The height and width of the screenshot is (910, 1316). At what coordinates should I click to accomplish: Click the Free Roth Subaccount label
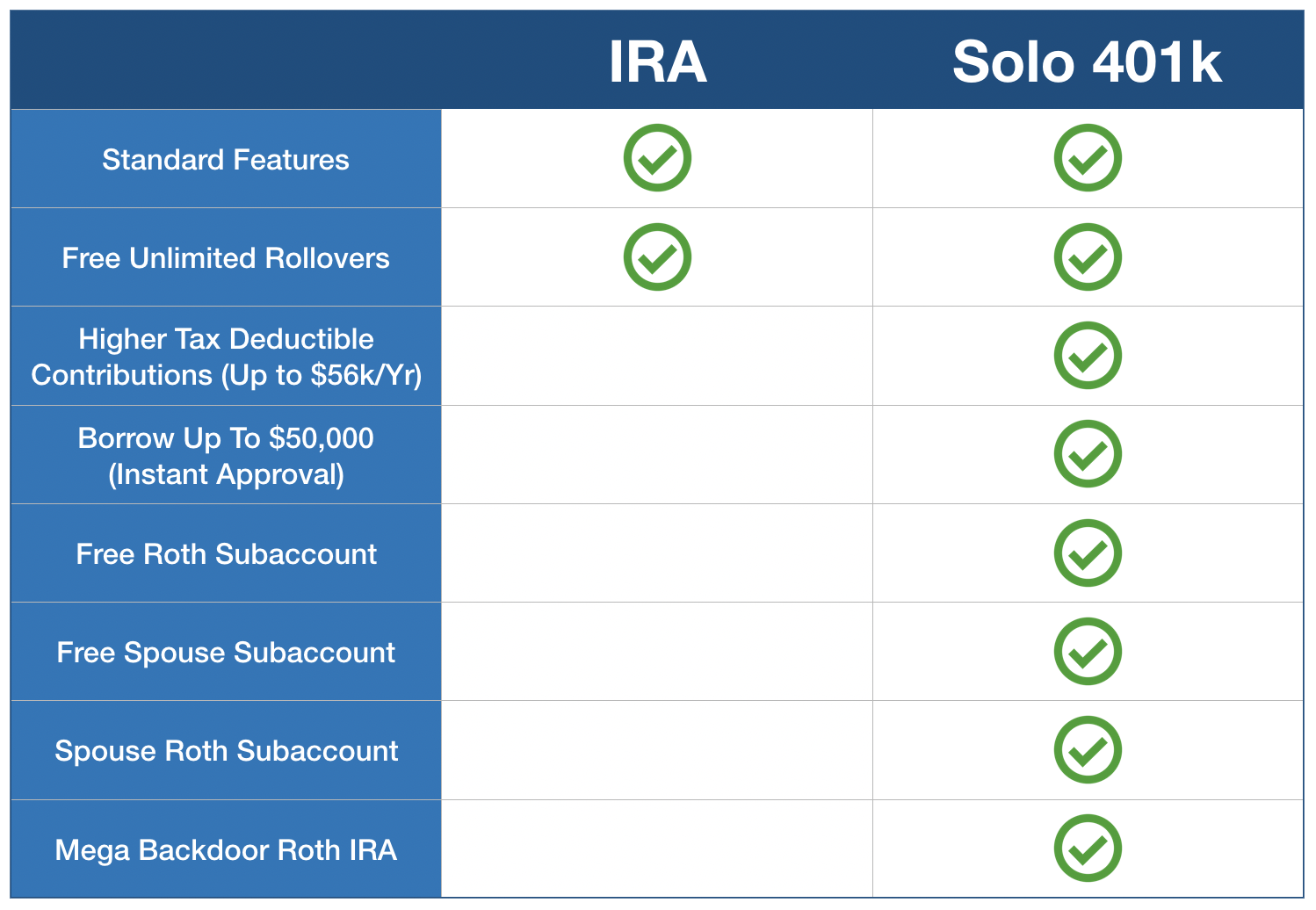[226, 554]
